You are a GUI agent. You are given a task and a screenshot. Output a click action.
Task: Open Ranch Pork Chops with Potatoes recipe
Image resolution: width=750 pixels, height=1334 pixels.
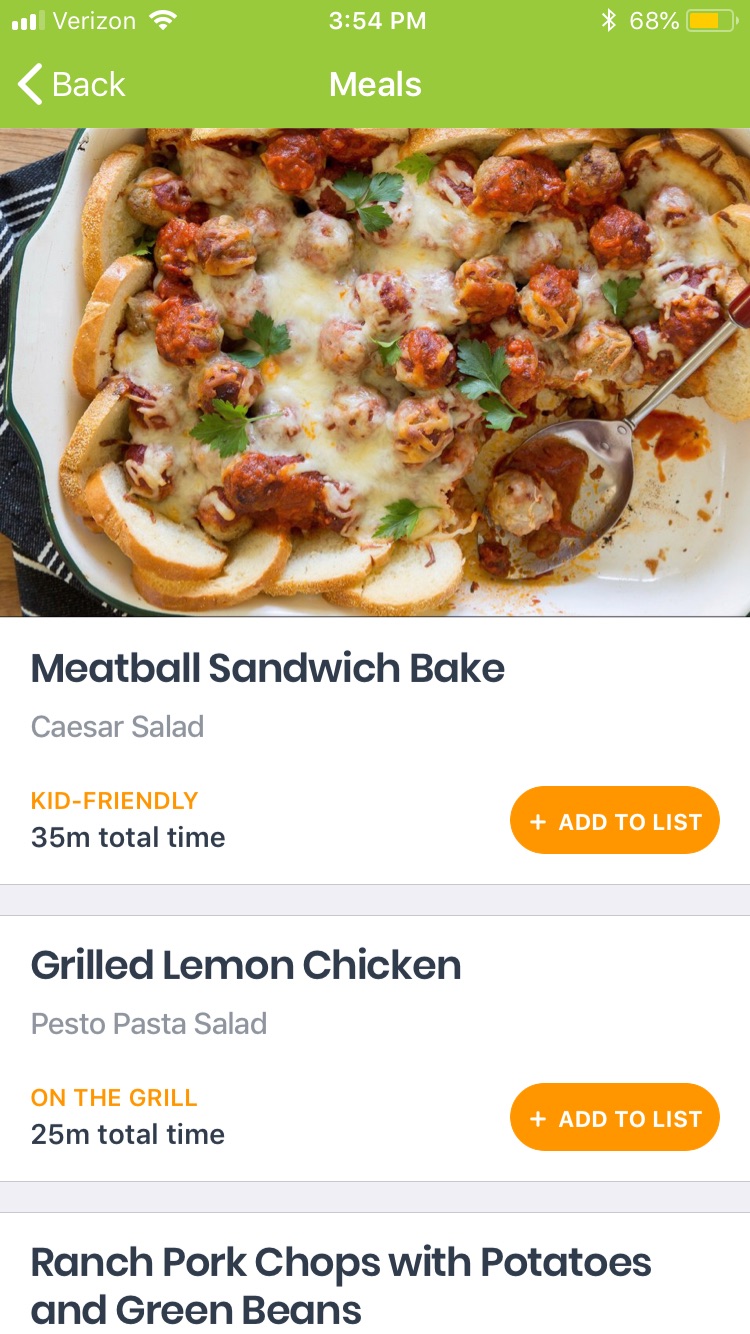(341, 1285)
